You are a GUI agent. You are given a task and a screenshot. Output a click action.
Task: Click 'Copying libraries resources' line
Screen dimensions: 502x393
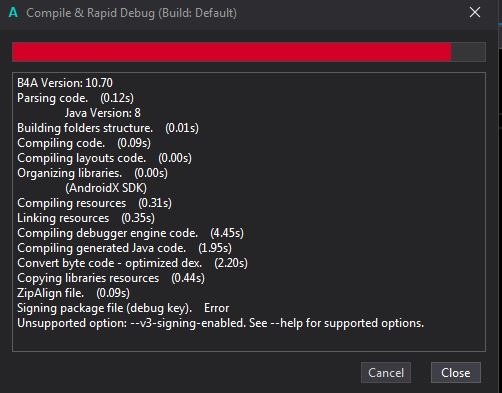click(111, 278)
